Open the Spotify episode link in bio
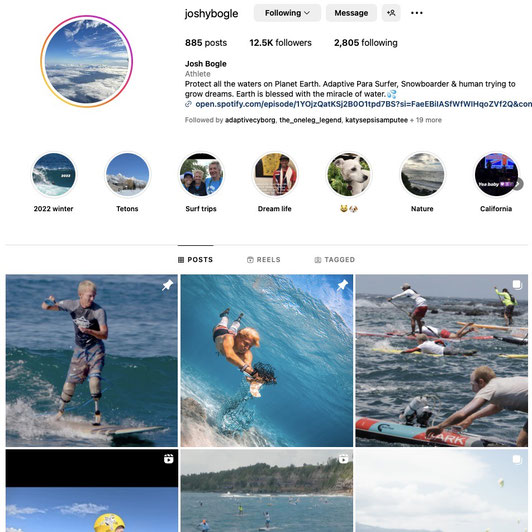The width and height of the screenshot is (532, 532). [359, 104]
